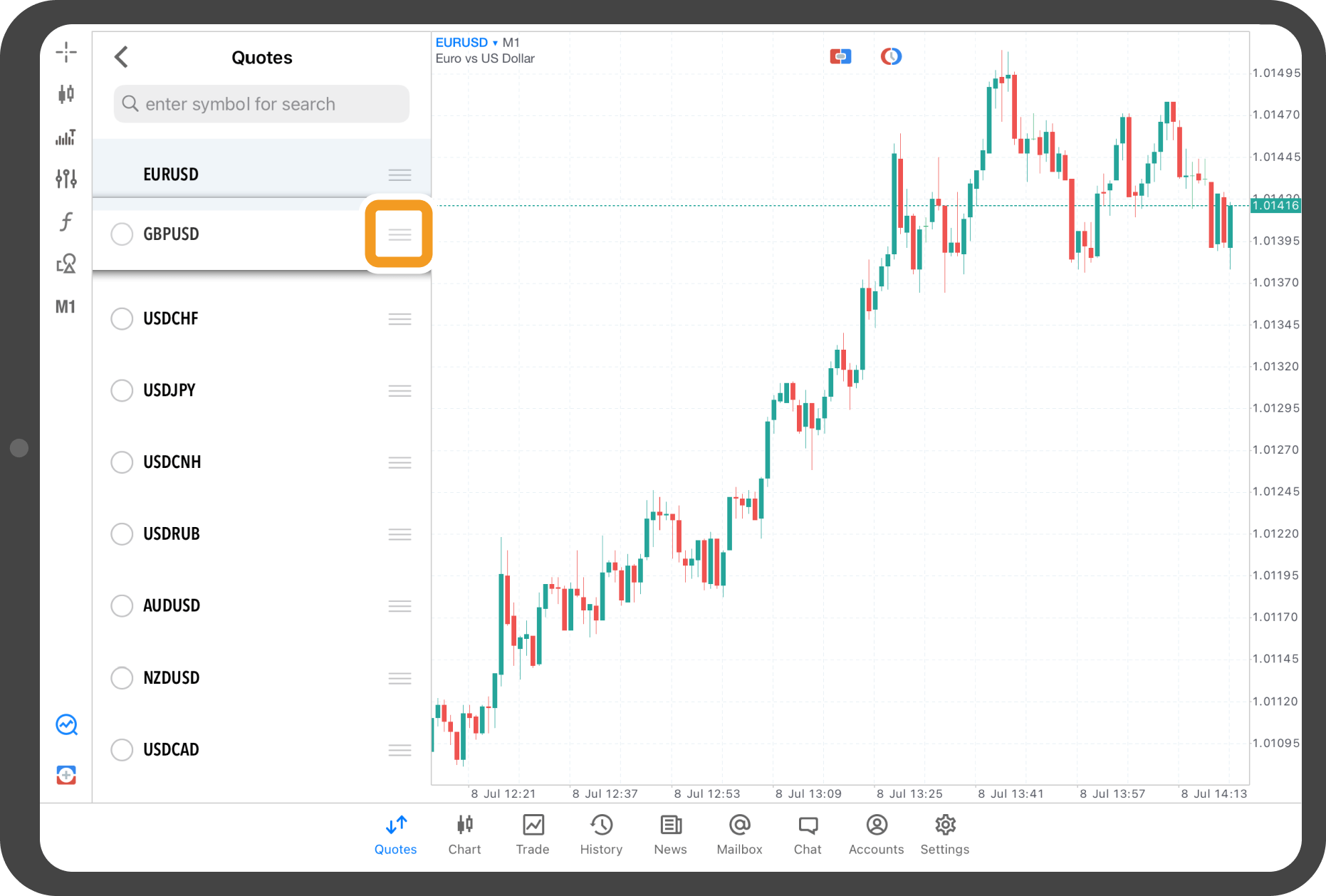1326x896 pixels.
Task: Tap the circular clock icon above chart
Action: click(891, 56)
